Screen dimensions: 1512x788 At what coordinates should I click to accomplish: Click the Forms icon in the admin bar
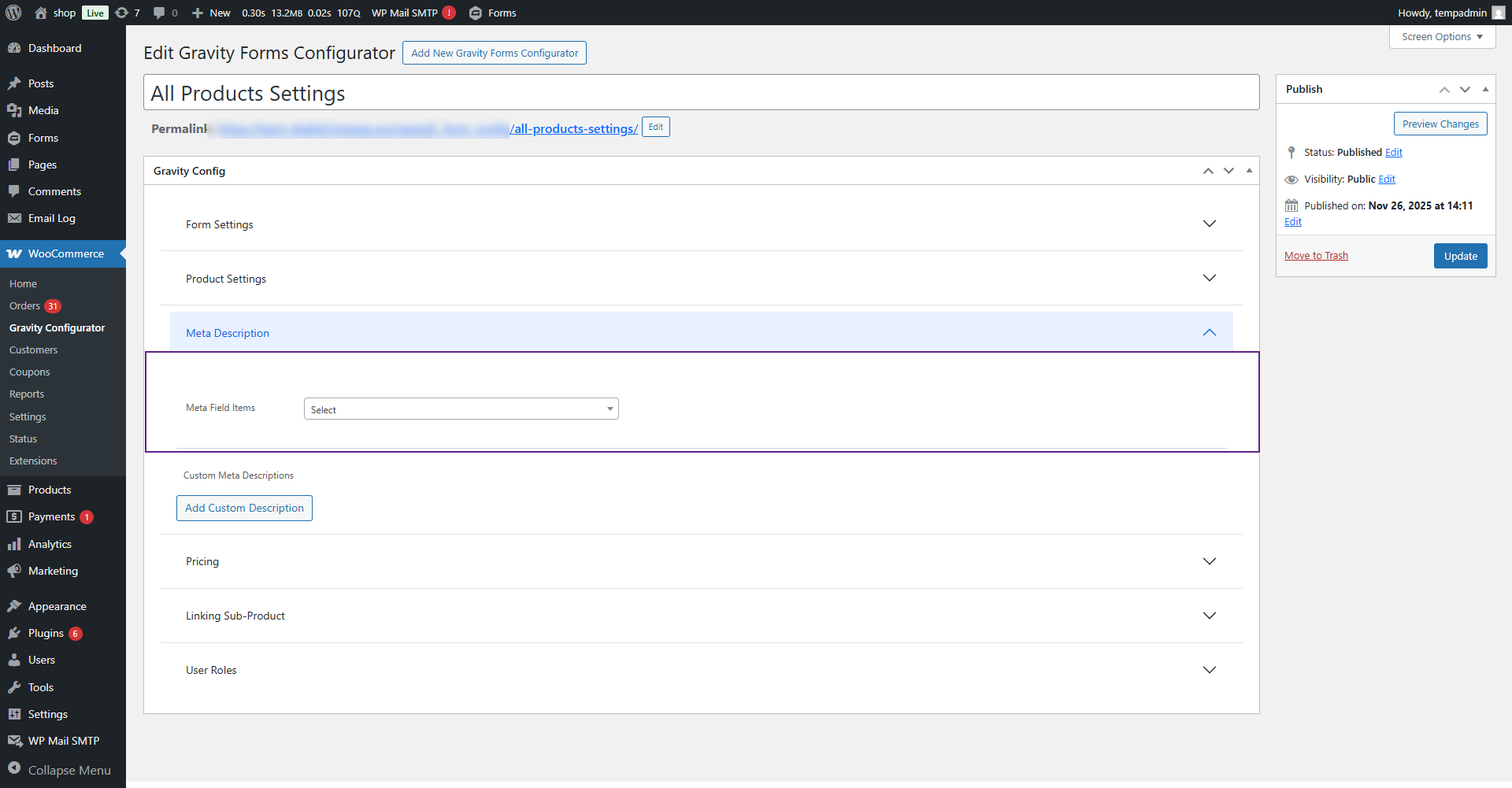pos(475,13)
